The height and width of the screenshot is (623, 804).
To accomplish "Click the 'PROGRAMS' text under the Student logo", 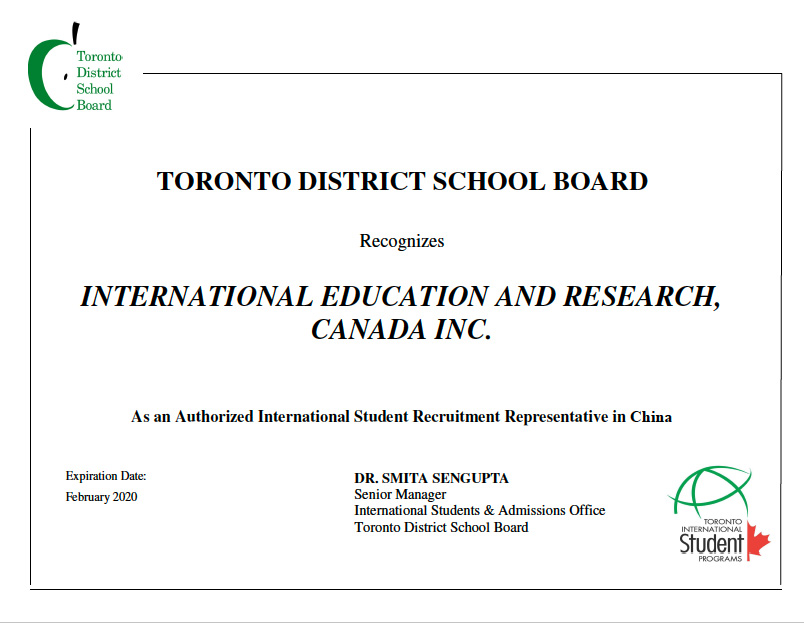I will pyautogui.click(x=722, y=559).
